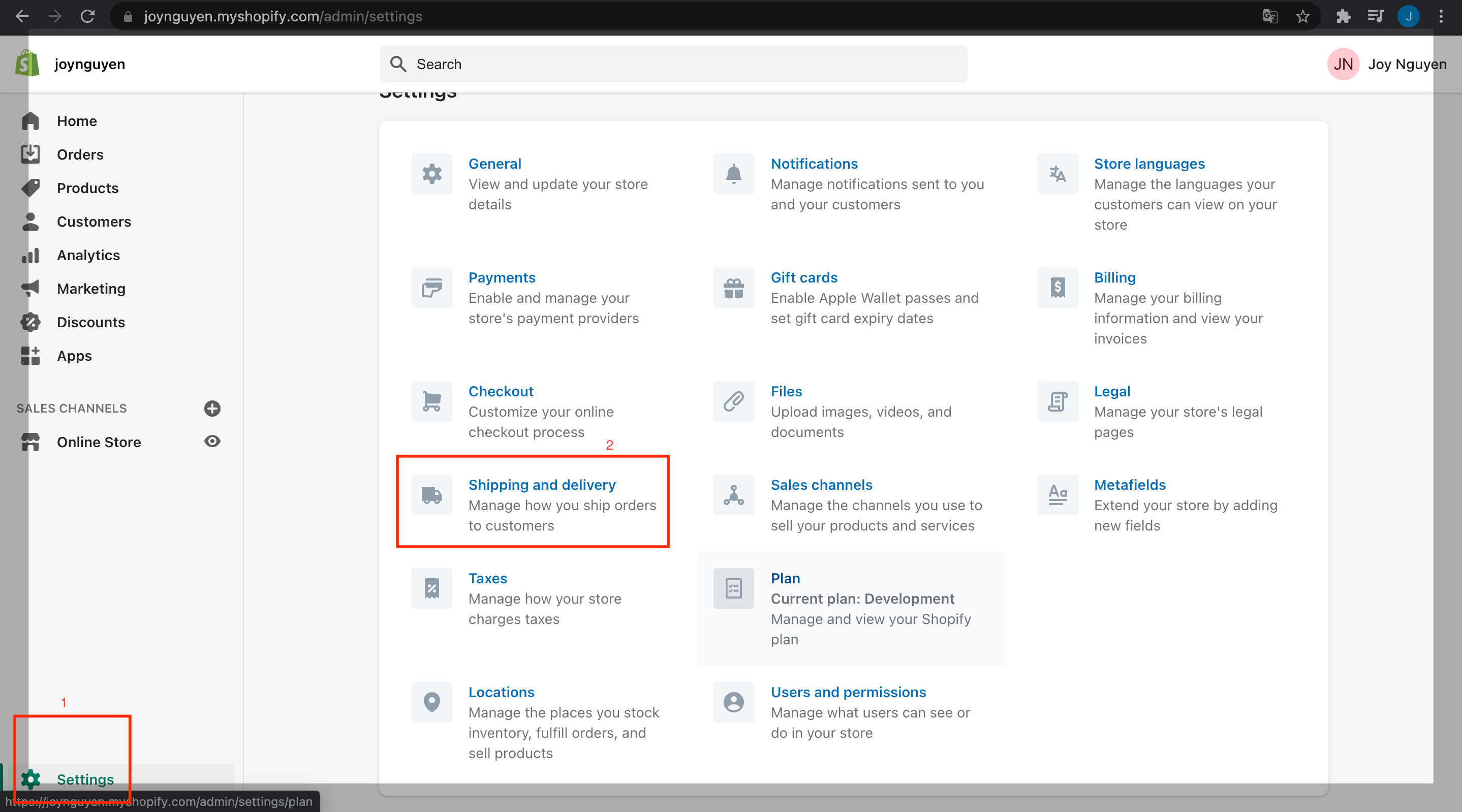The height and width of the screenshot is (812, 1462).
Task: Open browser extensions puzzle icon
Action: coord(1343,16)
